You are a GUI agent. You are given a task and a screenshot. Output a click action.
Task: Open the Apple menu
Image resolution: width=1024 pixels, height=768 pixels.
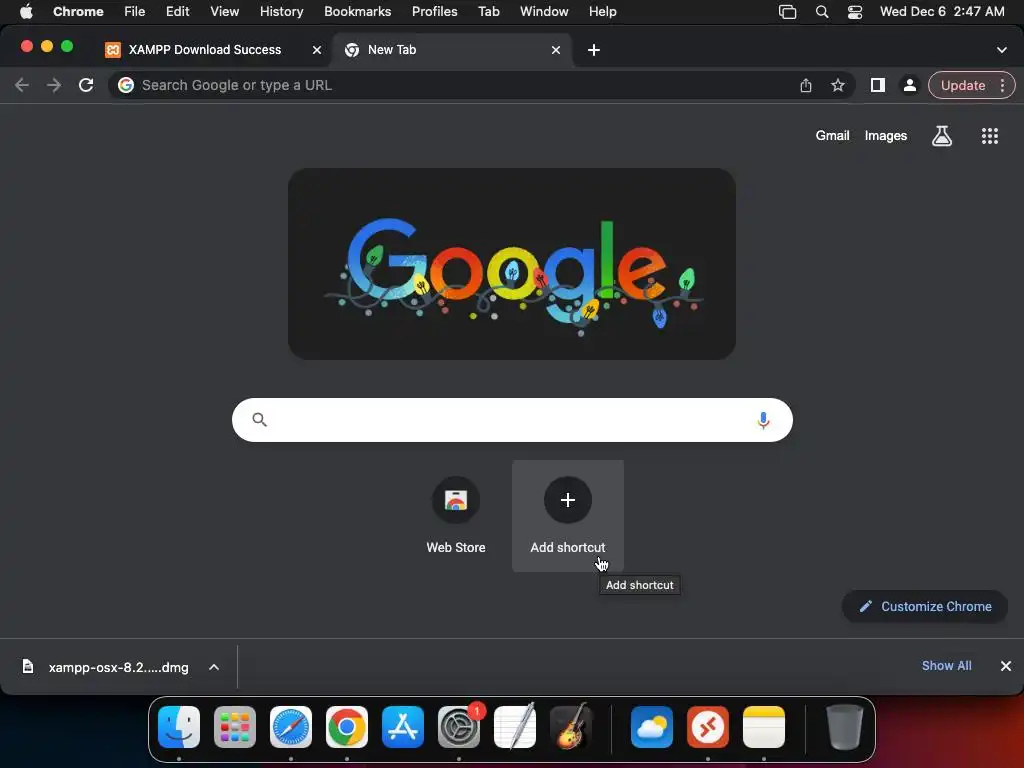[x=26, y=12]
